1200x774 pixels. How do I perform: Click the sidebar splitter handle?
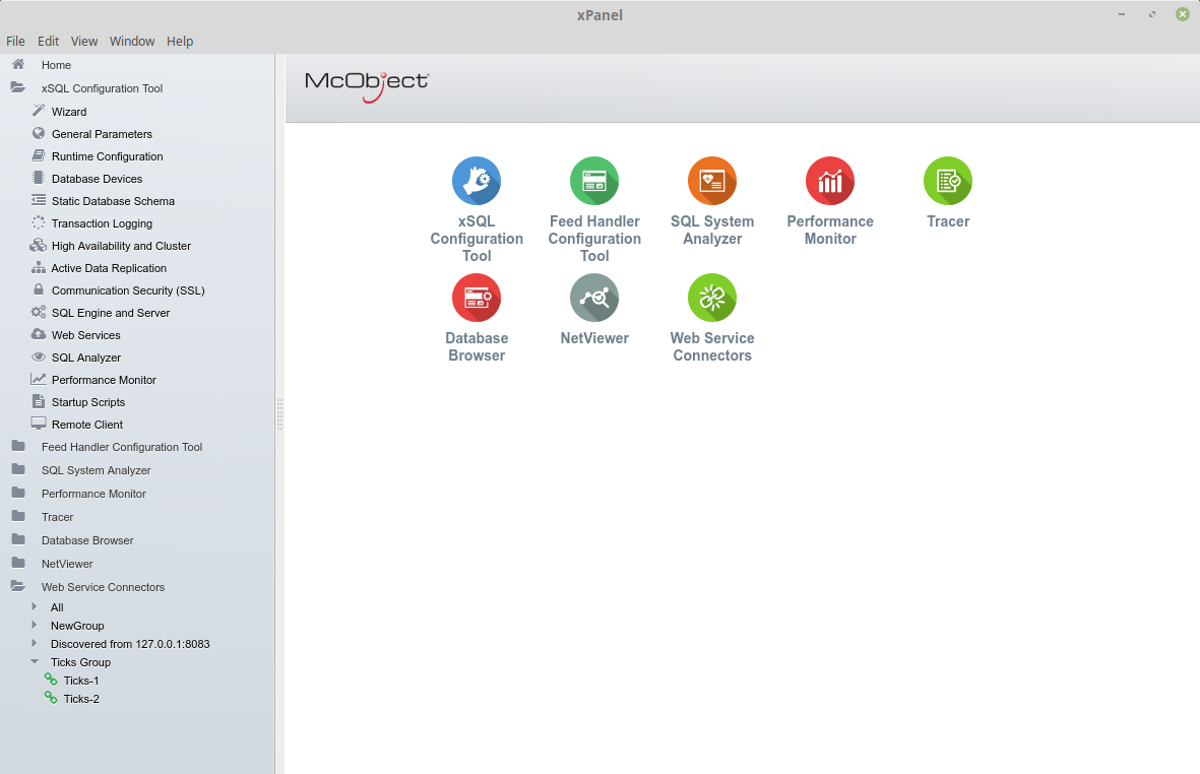click(280, 414)
